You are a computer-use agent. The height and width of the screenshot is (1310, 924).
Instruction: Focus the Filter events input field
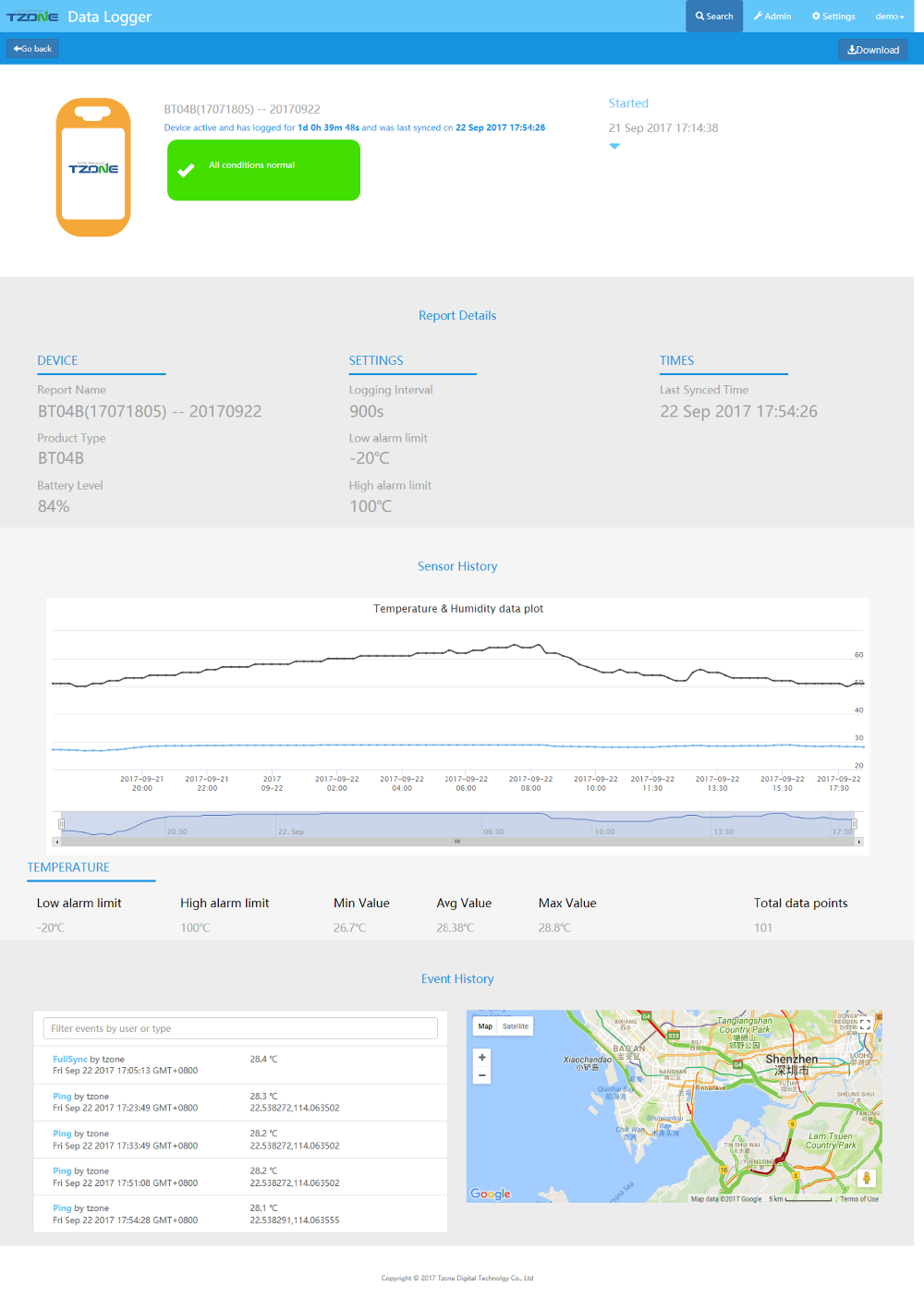point(240,1028)
